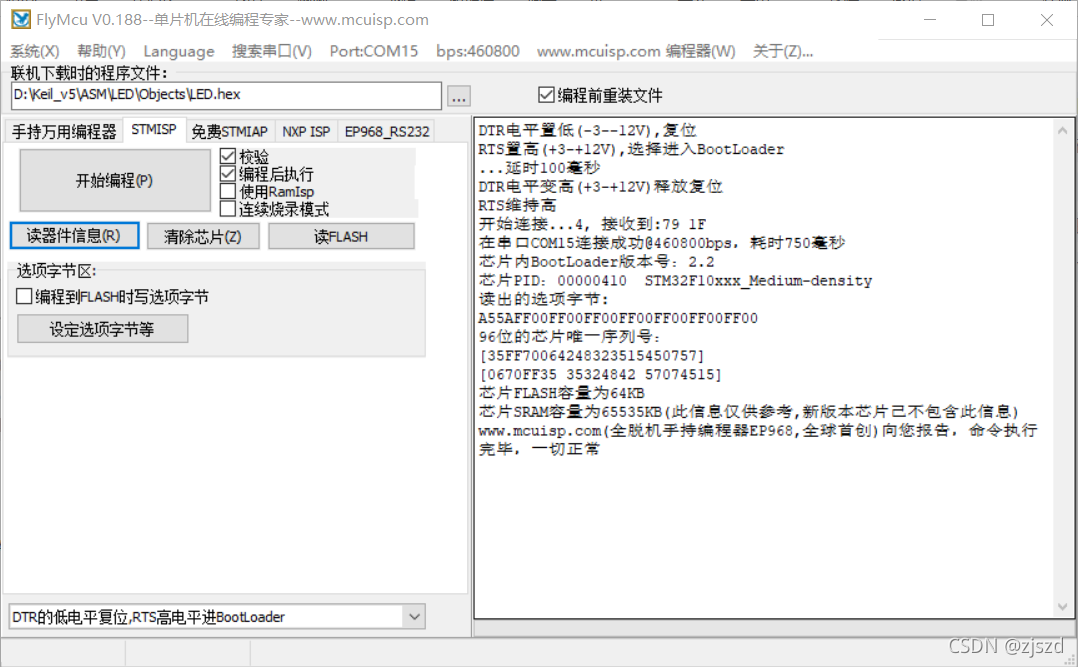Screen dimensions: 1078x667
Task: Click log line RTS维持高
Action: 517,206
